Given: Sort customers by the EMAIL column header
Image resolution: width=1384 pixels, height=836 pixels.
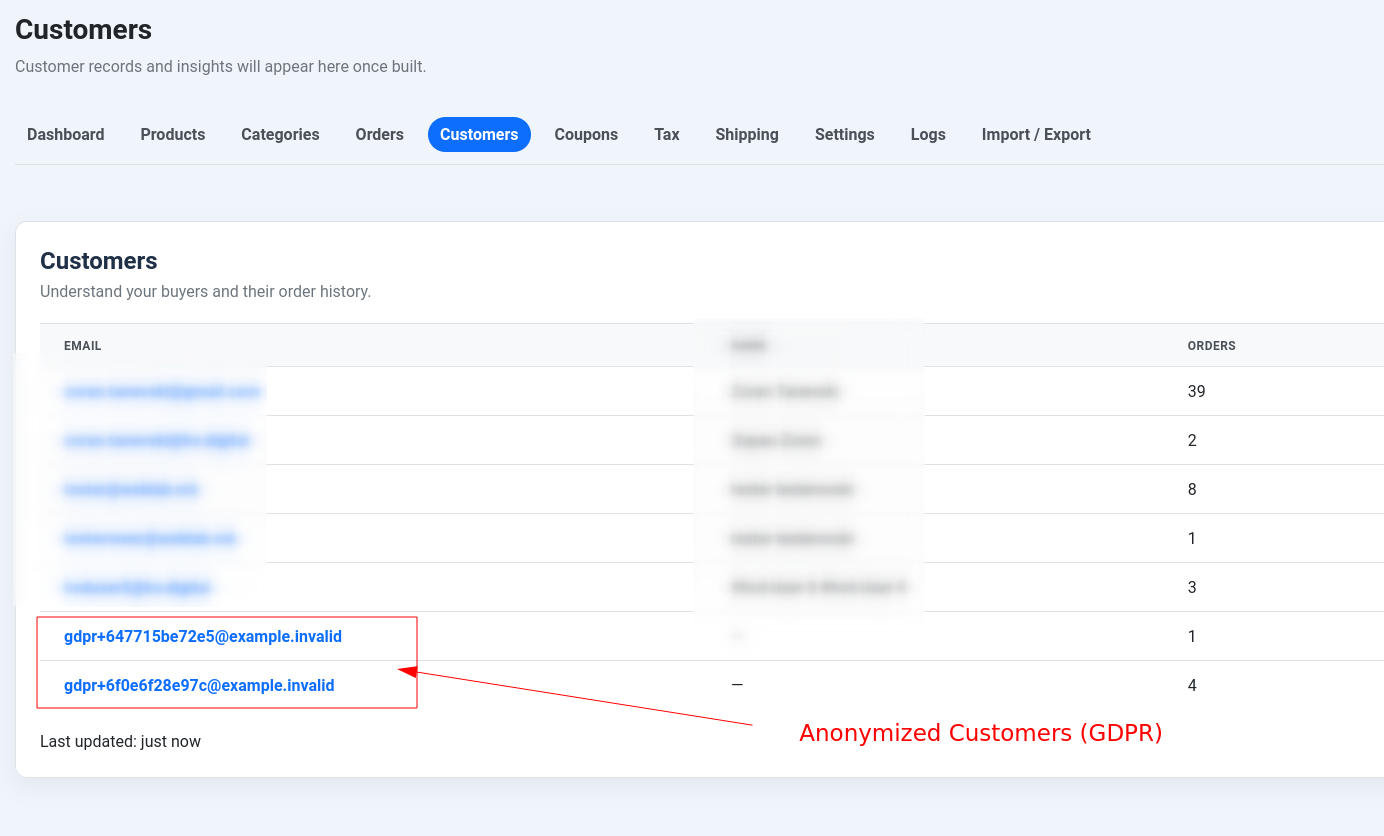Looking at the screenshot, I should click(x=82, y=345).
